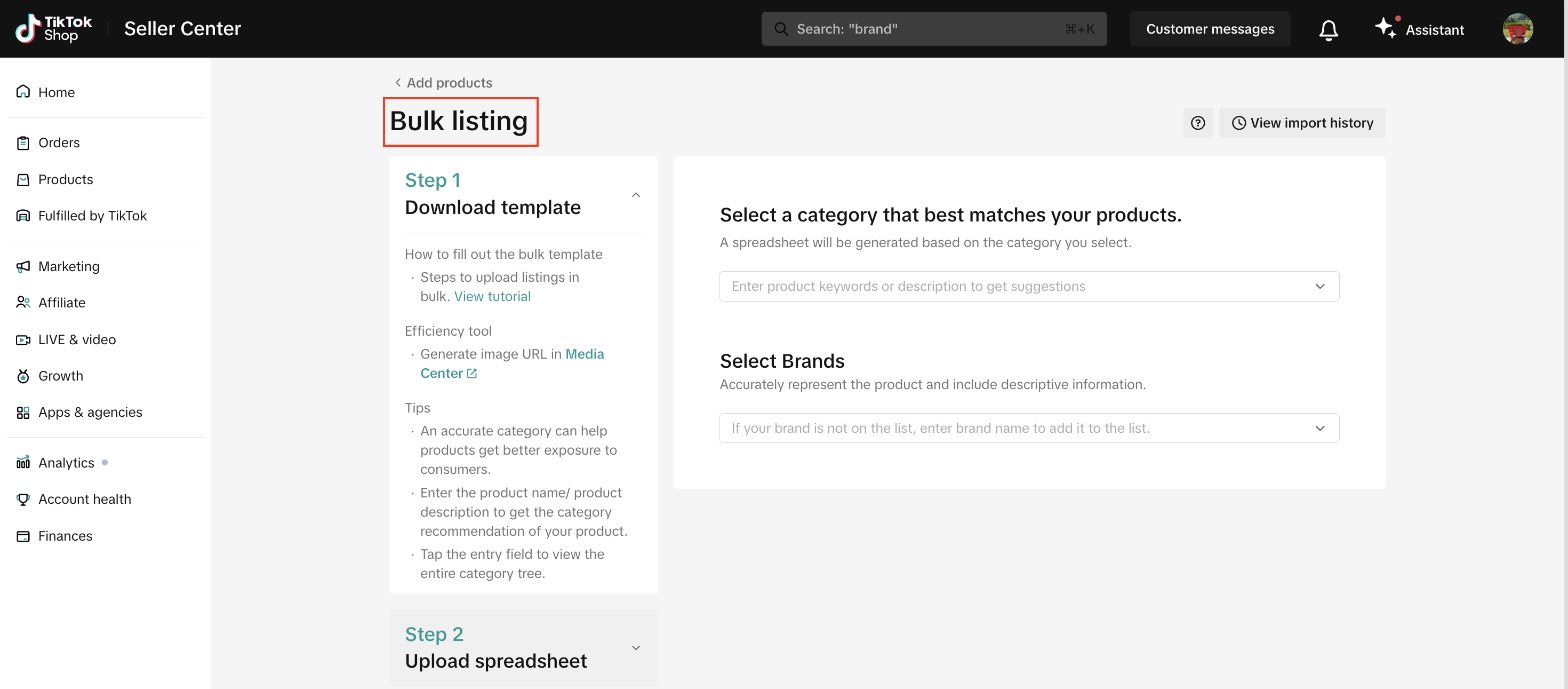The width and height of the screenshot is (1568, 689).
Task: Click the Marketing megaphone icon
Action: click(x=23, y=267)
